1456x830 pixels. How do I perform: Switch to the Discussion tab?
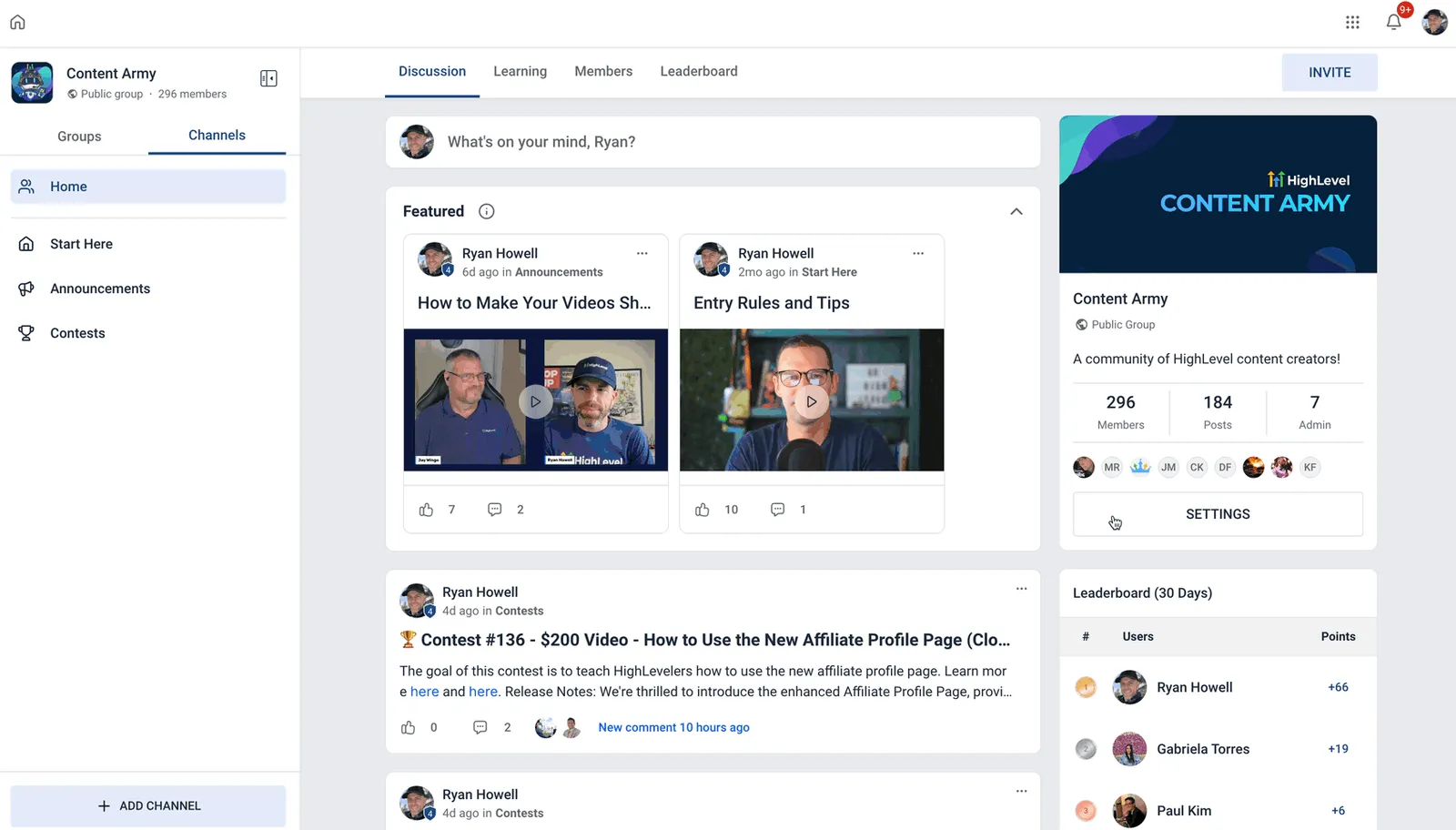coord(432,71)
